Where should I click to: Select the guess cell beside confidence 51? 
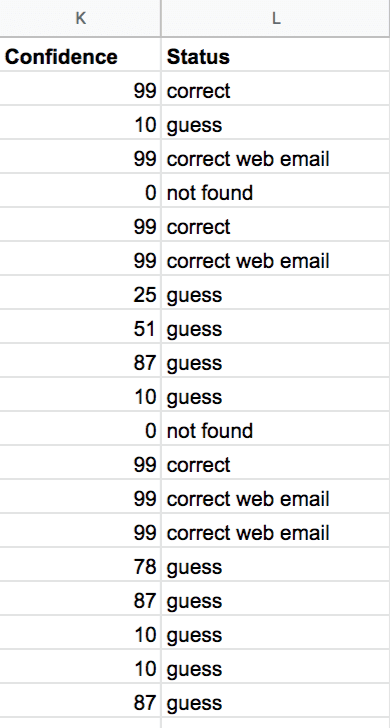pyautogui.click(x=276, y=326)
